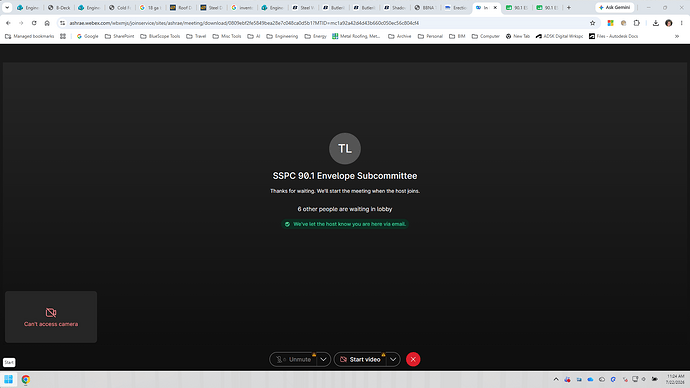Leave the lobby with red X button

point(413,359)
